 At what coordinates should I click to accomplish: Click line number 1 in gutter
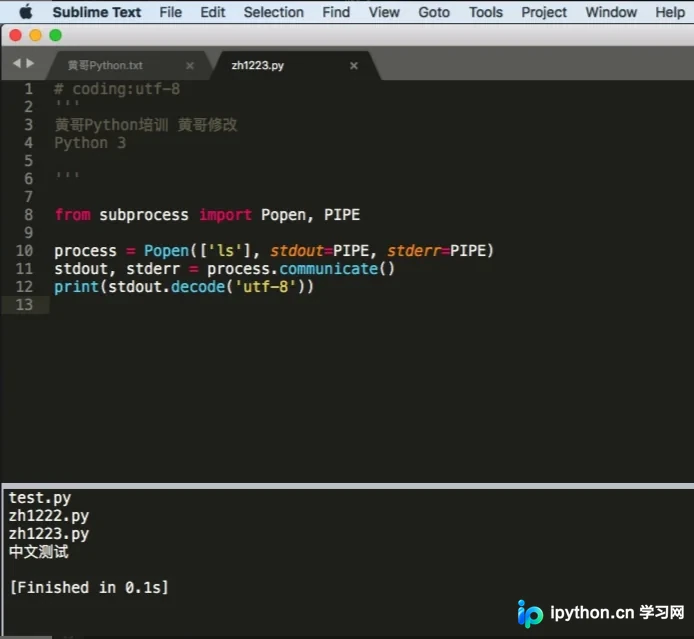pyautogui.click(x=28, y=89)
